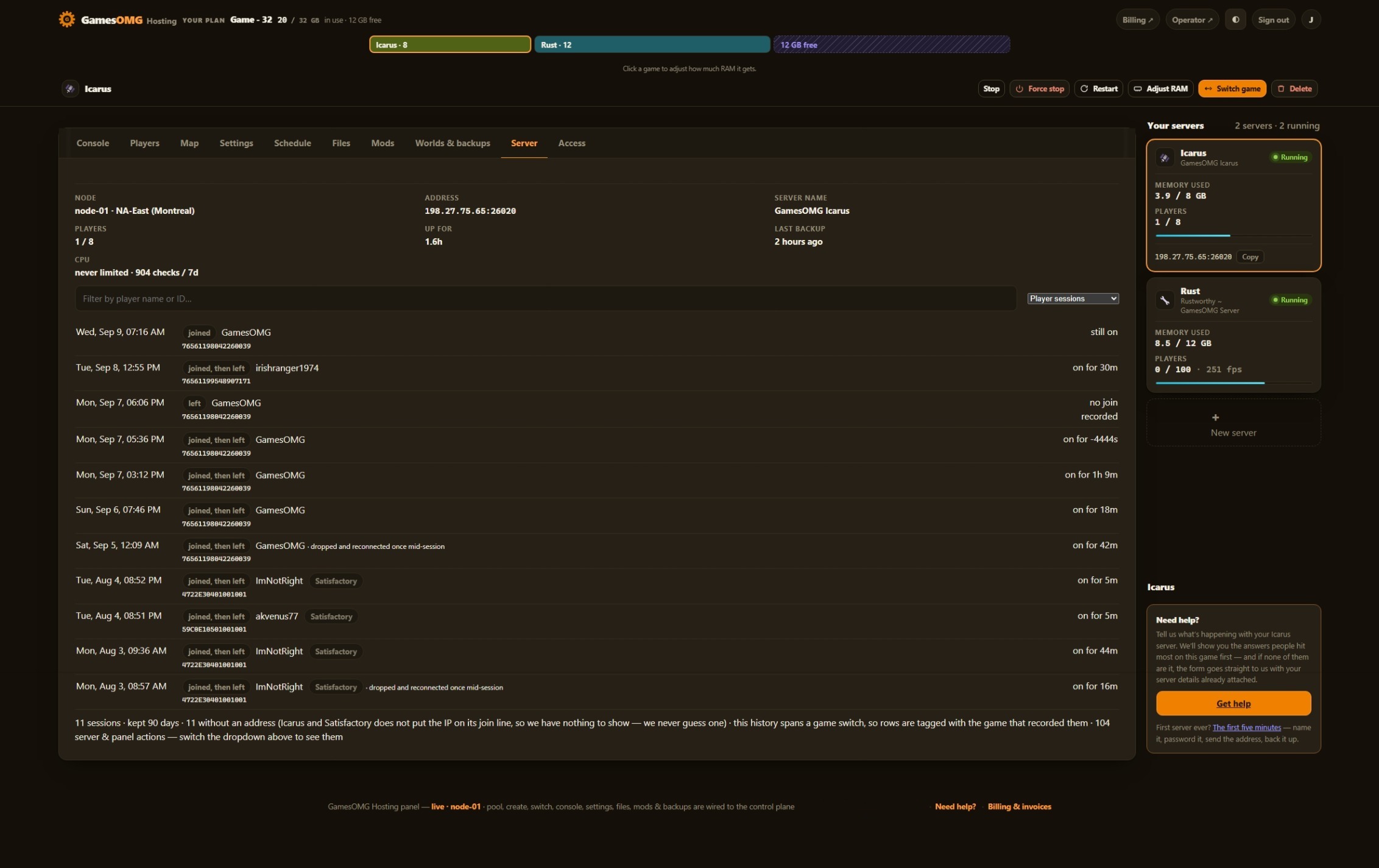Screen dimensions: 1379x868
Task: Click the orange Get help button
Action: coord(1233,704)
